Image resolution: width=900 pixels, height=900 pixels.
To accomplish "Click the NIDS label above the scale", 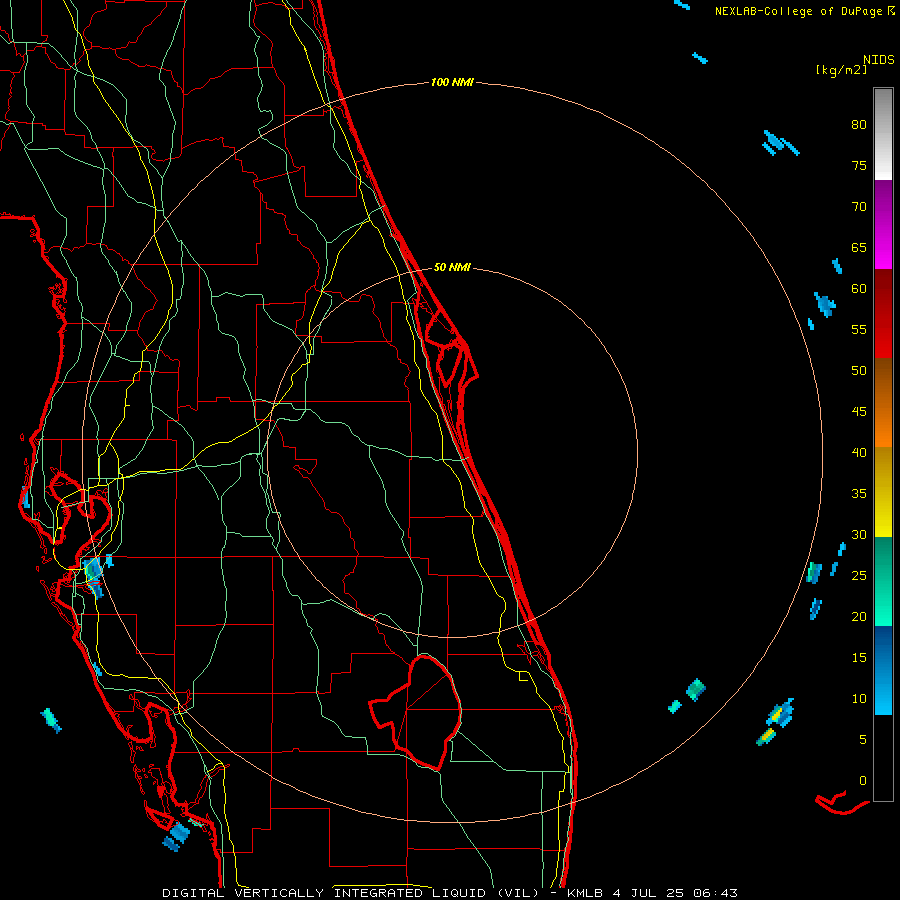I will coord(878,59).
